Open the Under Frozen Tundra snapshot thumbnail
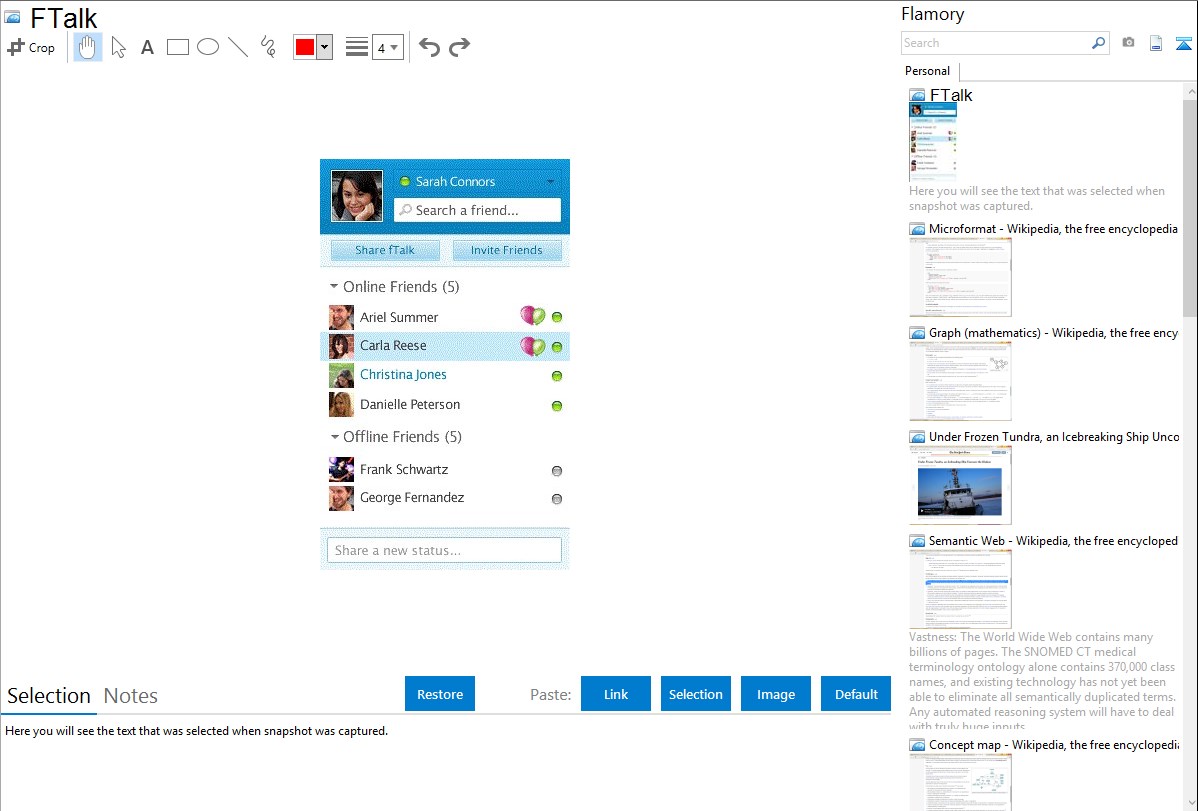The height and width of the screenshot is (811, 1198). (x=960, y=485)
